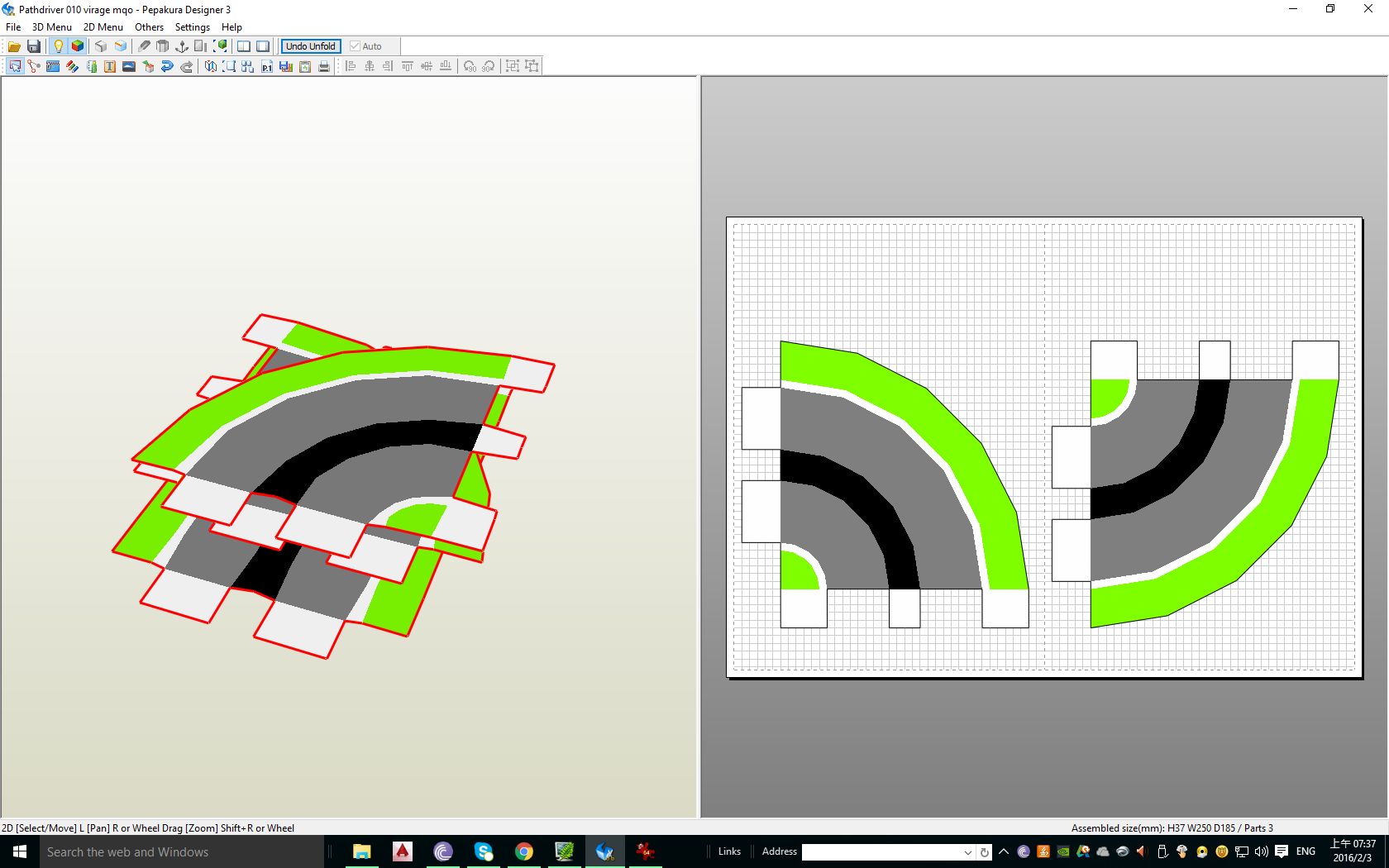Screen dimensions: 1389x868
Task: Click the align bottom icon
Action: click(x=446, y=66)
